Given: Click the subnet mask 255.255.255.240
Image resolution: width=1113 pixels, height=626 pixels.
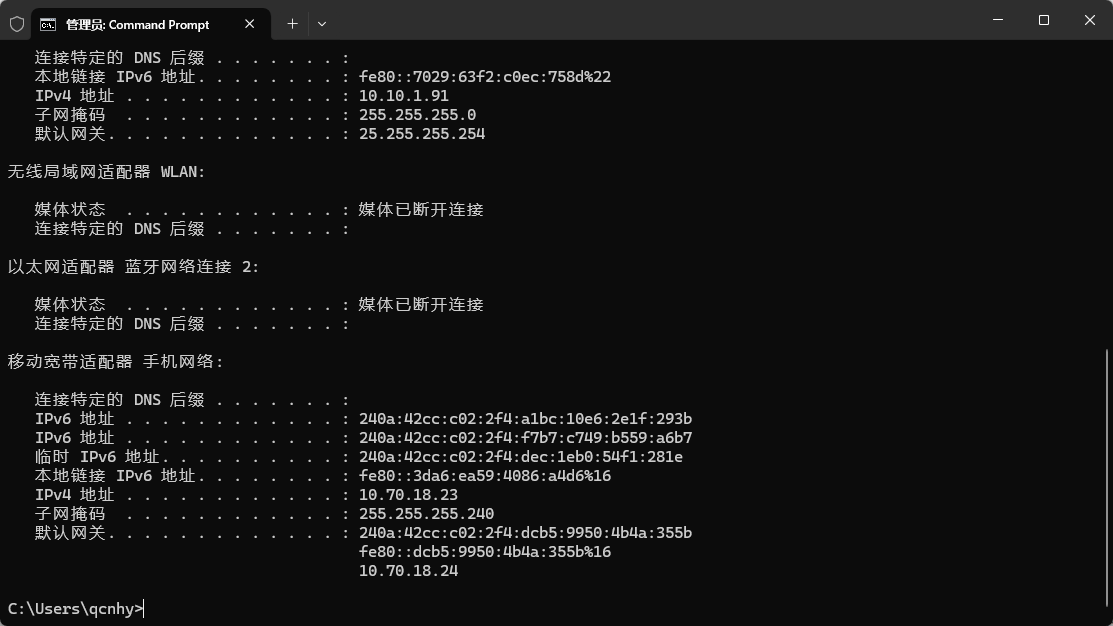Looking at the screenshot, I should [426, 514].
